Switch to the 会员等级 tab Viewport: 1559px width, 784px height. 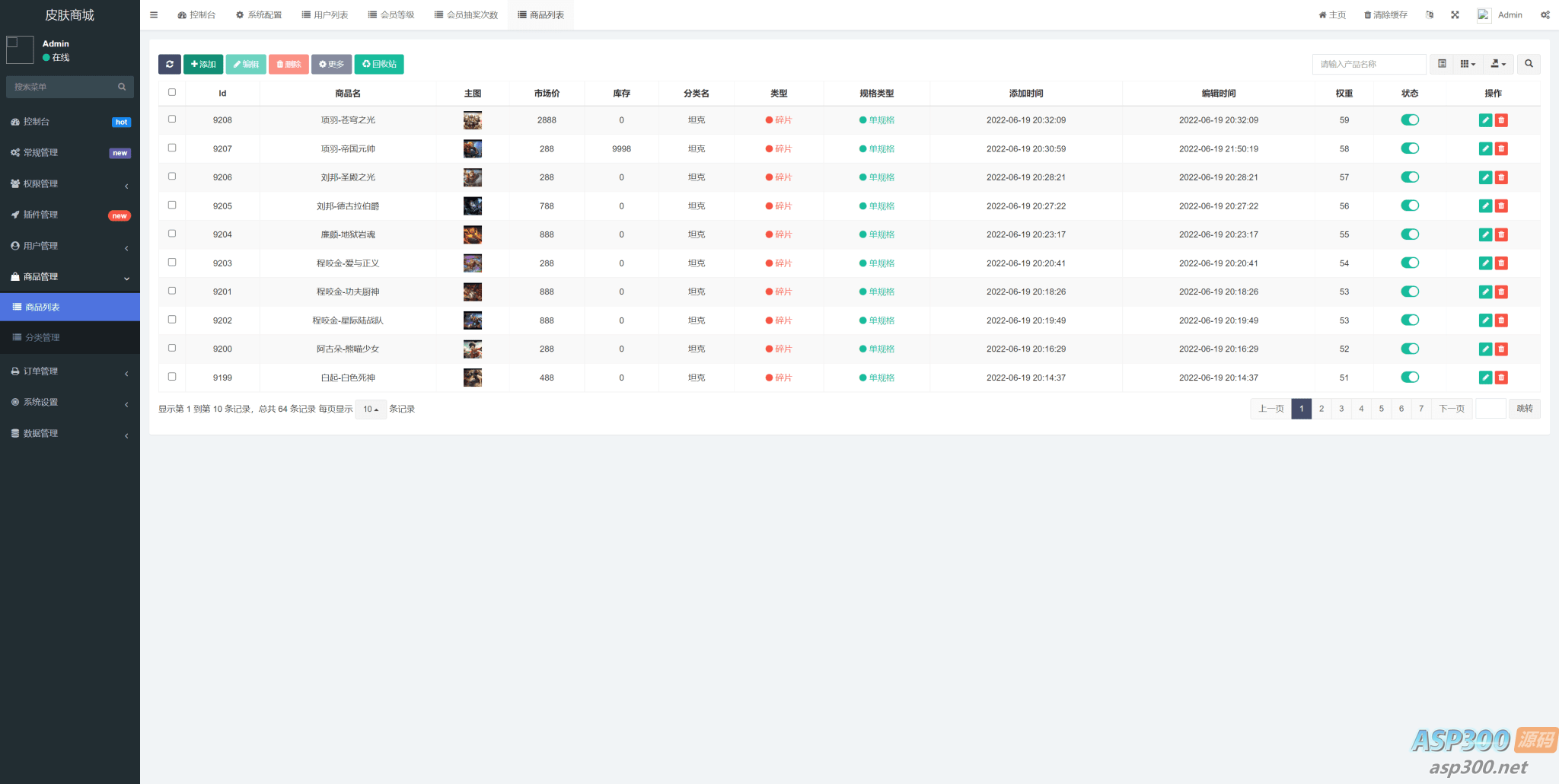[x=391, y=15]
